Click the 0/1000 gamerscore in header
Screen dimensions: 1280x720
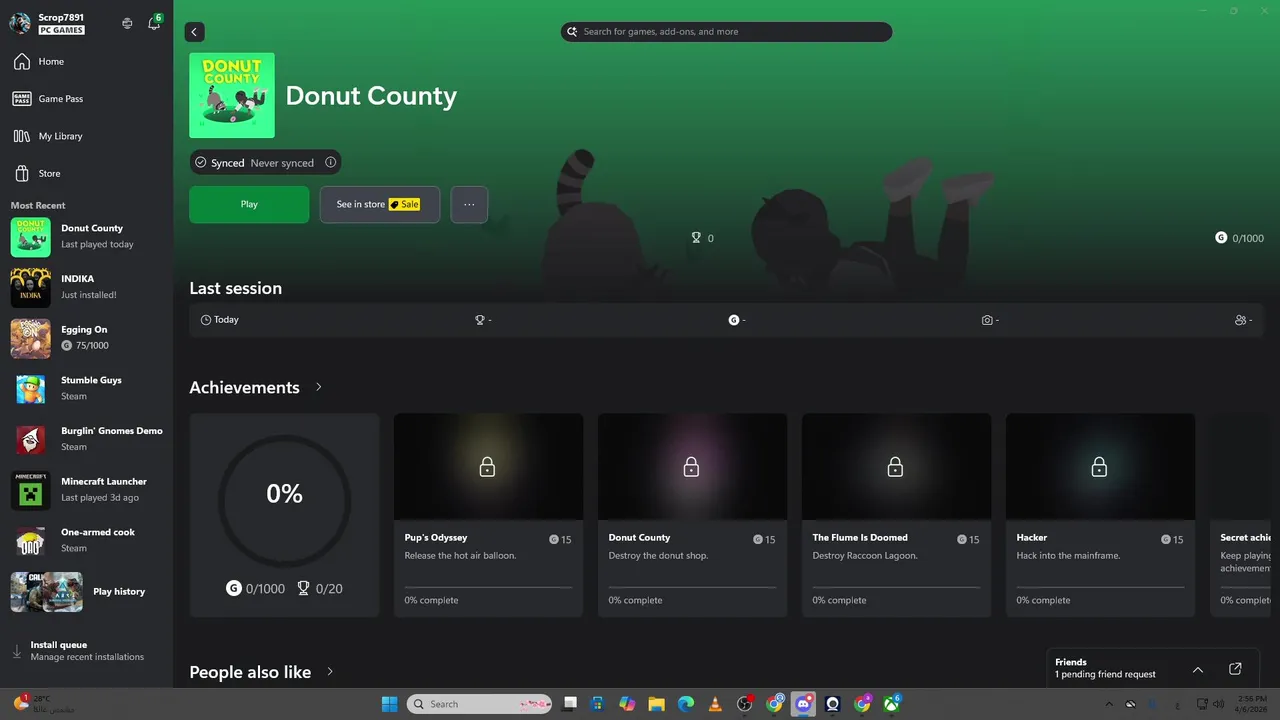(1240, 238)
